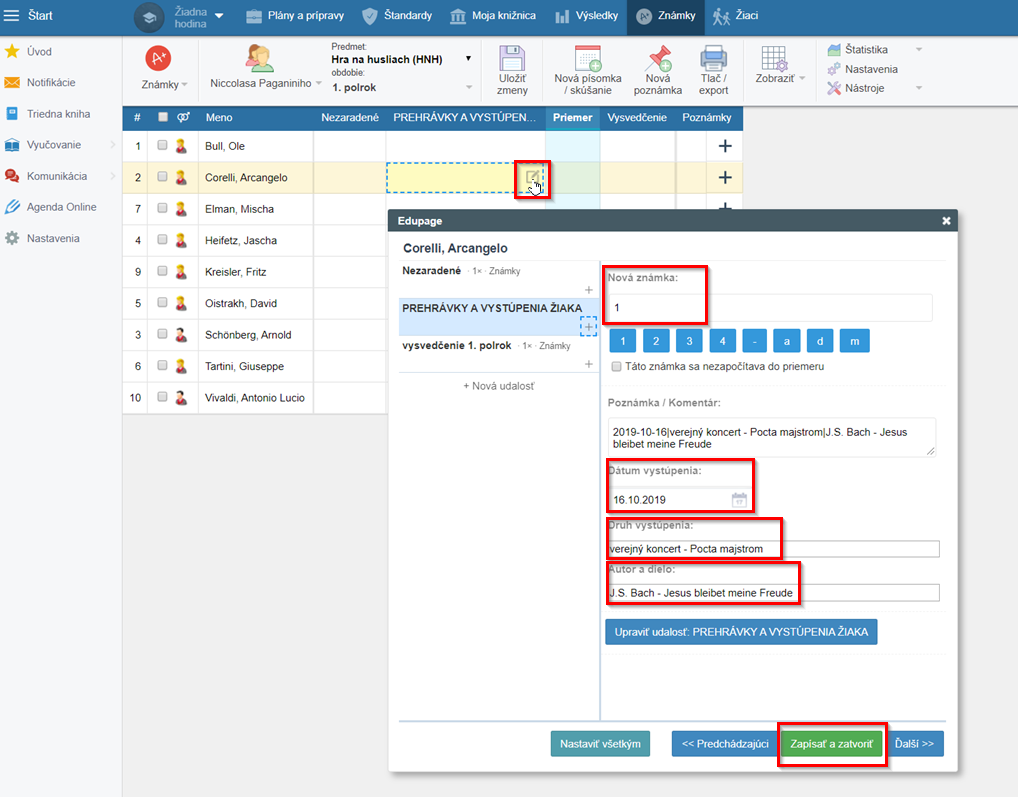
Task: Click the Nová poznámka pin icon
Action: pyautogui.click(x=658, y=58)
